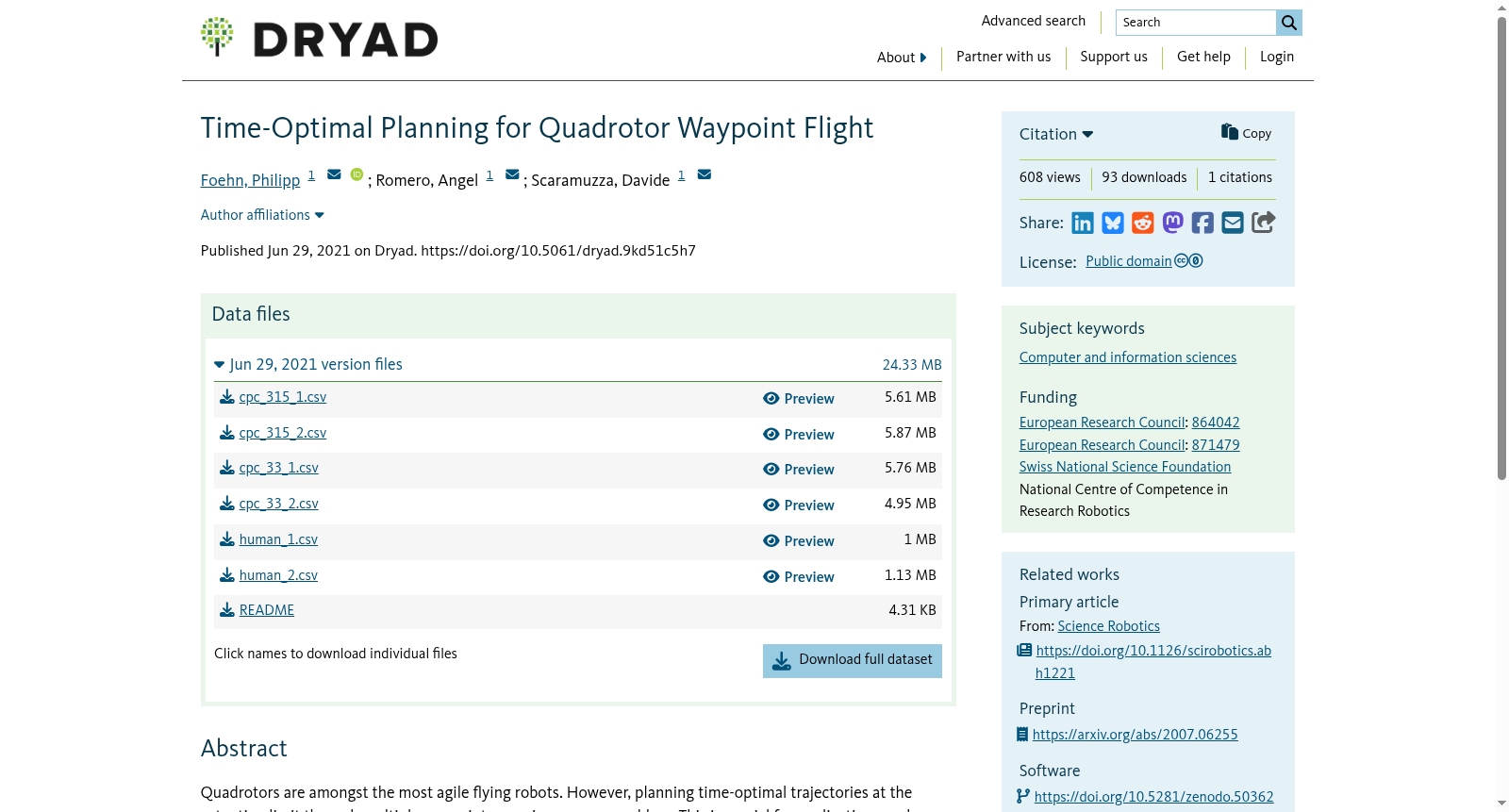This screenshot has width=1509, height=812.
Task: Share the dataset on Mastodon
Action: 1172,223
